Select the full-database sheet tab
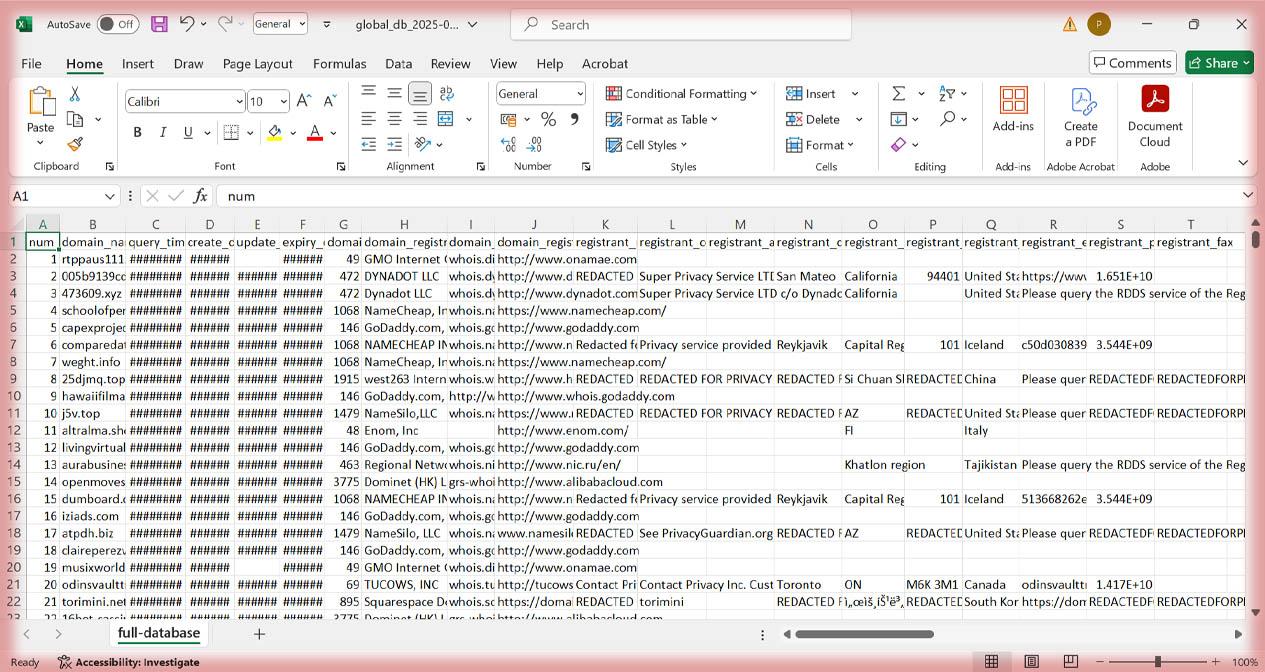 tap(158, 633)
